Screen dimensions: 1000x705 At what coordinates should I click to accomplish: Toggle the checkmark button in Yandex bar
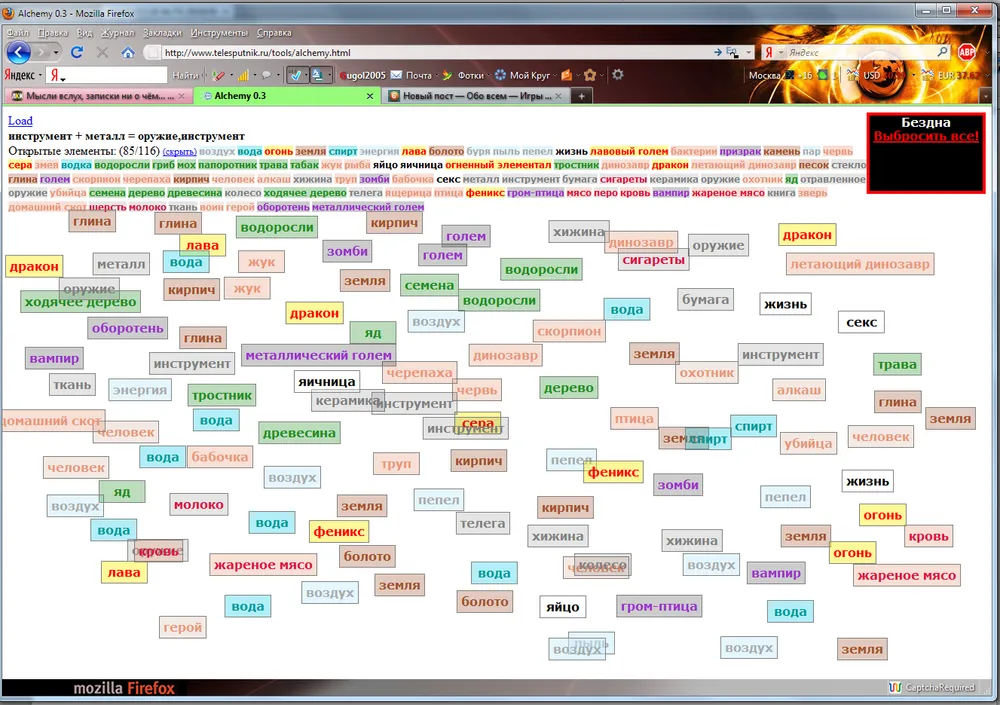[296, 75]
